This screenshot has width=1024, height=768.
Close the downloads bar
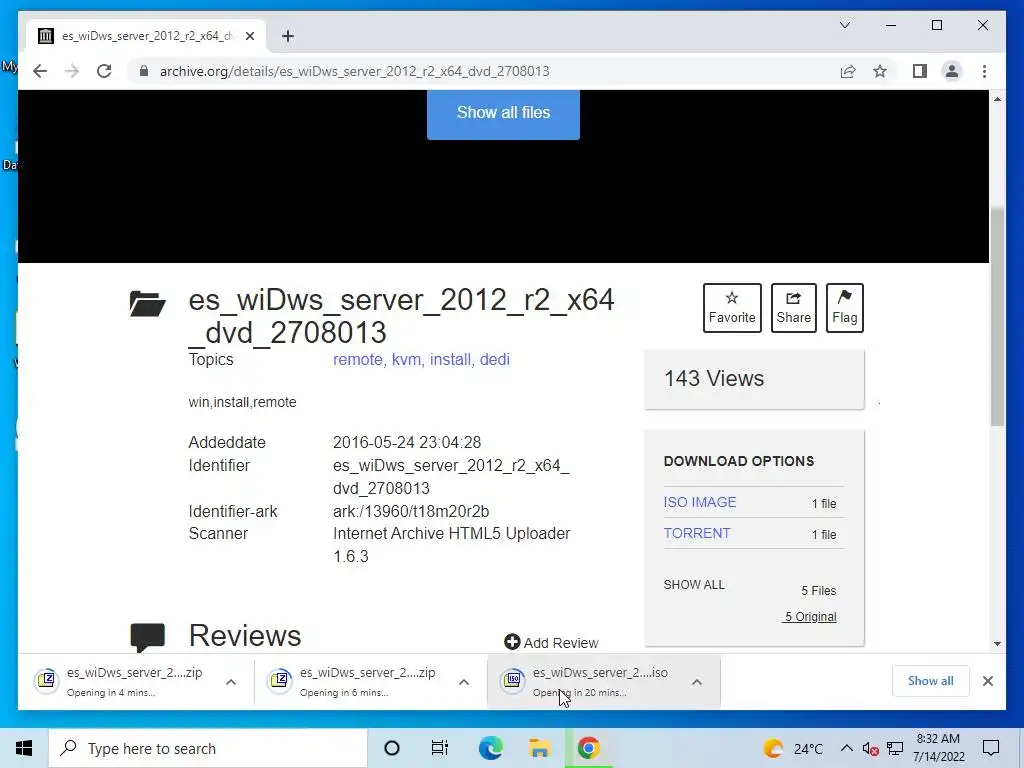pos(987,681)
